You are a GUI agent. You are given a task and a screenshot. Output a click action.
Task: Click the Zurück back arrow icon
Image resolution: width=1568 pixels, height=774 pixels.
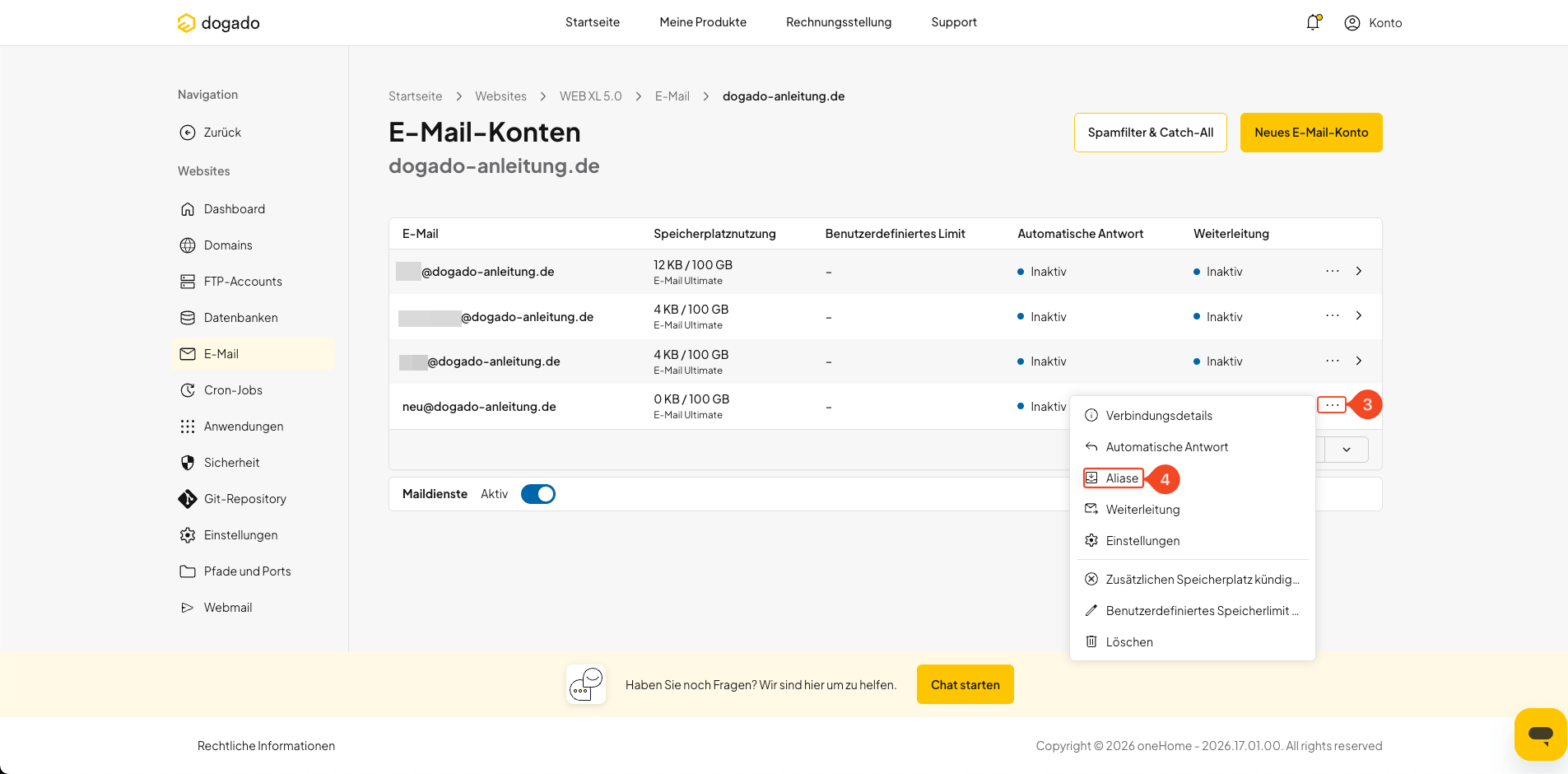188,133
